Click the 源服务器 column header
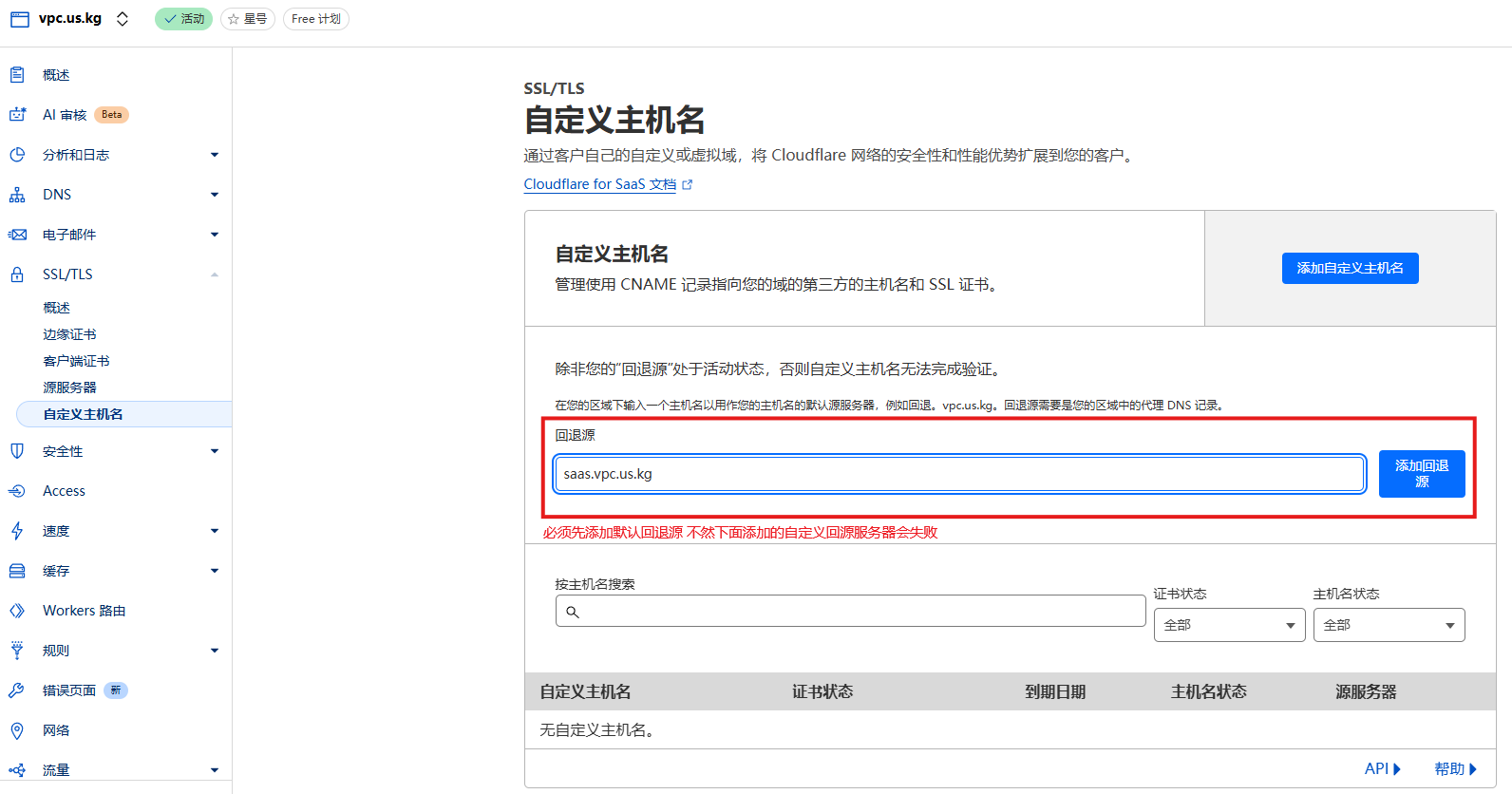The image size is (1512, 794). click(x=1366, y=691)
